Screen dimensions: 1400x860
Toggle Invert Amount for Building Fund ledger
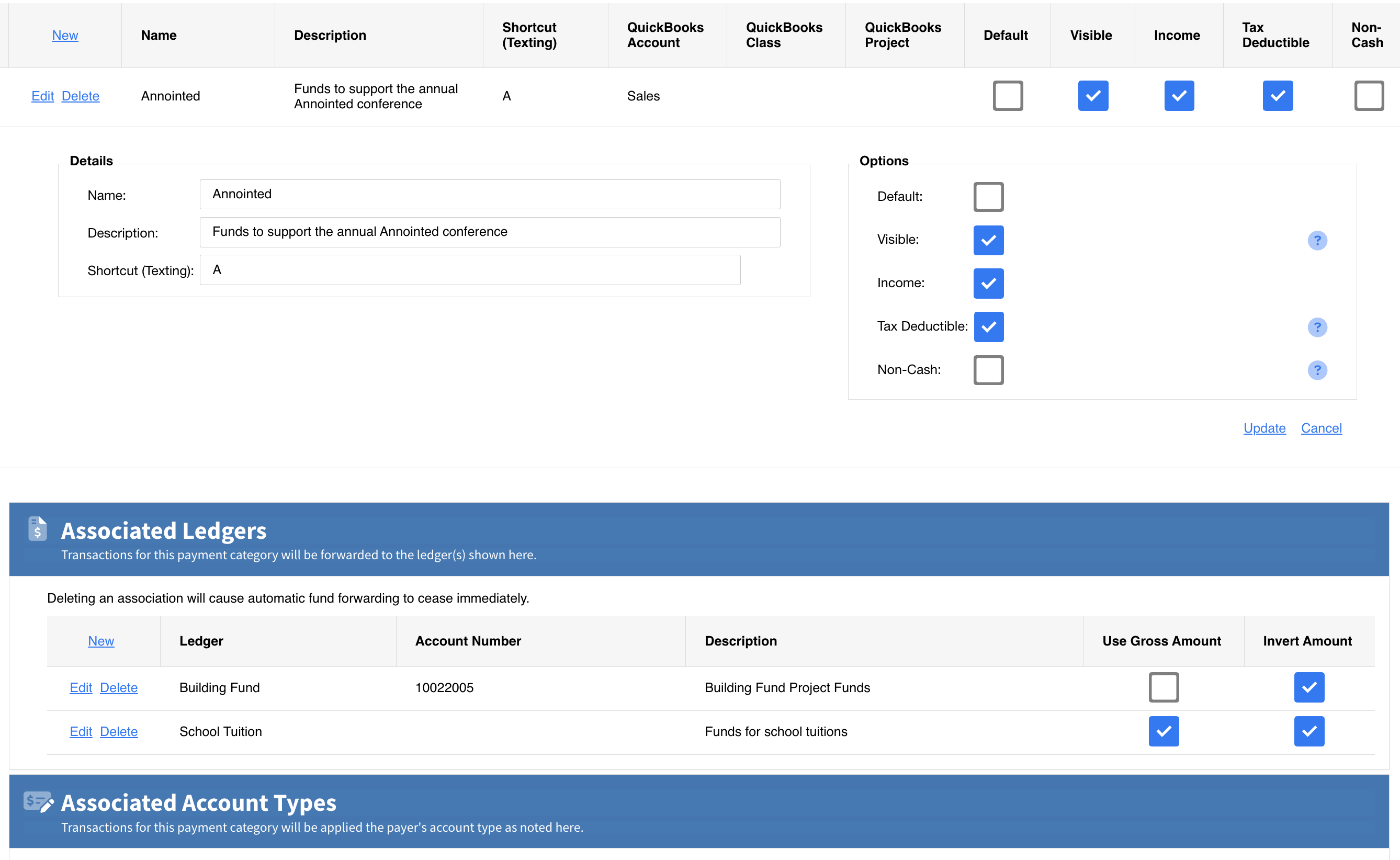[x=1309, y=687]
